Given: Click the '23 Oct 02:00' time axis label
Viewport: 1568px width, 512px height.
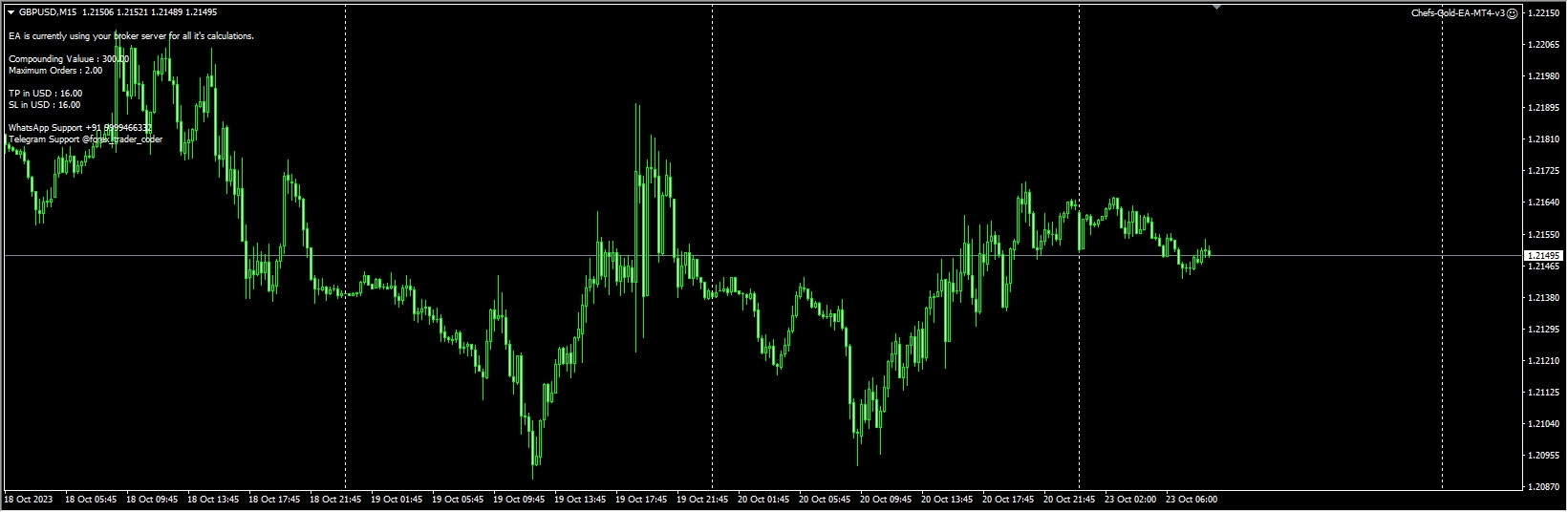Looking at the screenshot, I should (1131, 499).
